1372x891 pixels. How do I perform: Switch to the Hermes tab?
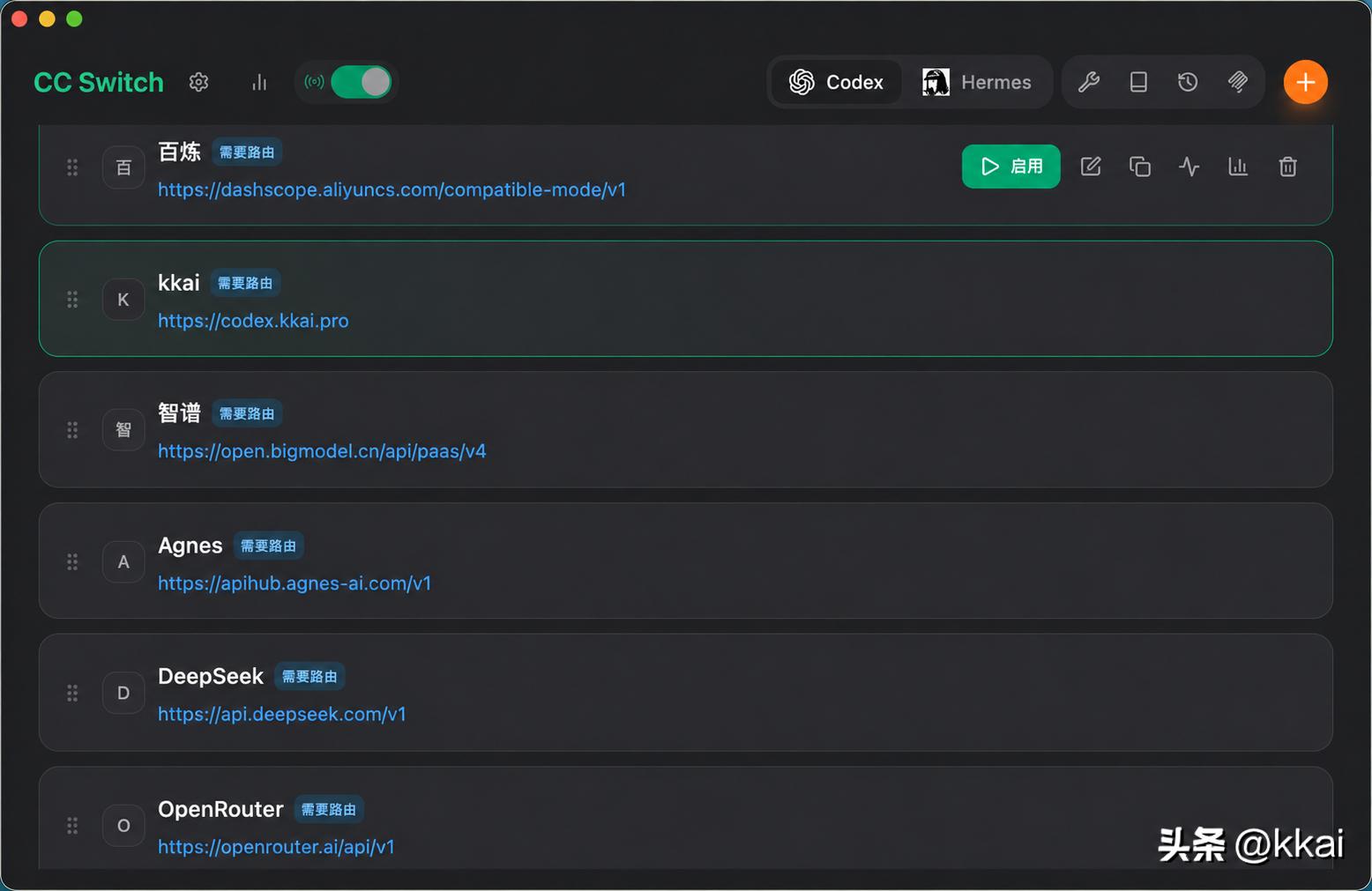tap(976, 82)
